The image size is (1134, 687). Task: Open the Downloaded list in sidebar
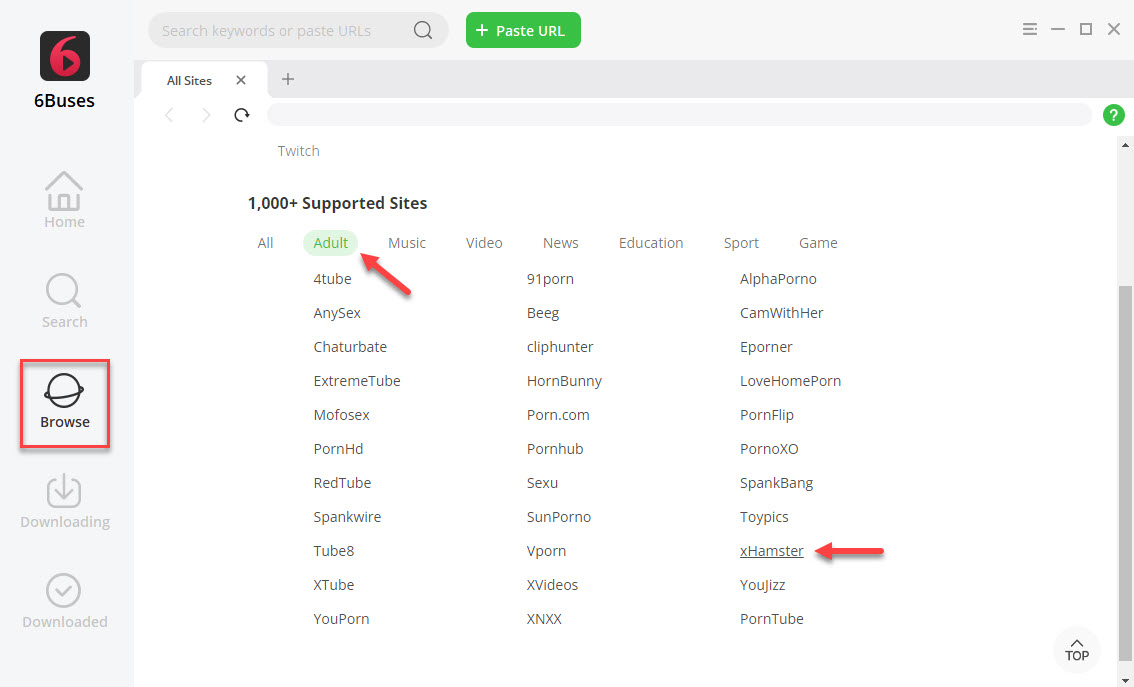[64, 601]
